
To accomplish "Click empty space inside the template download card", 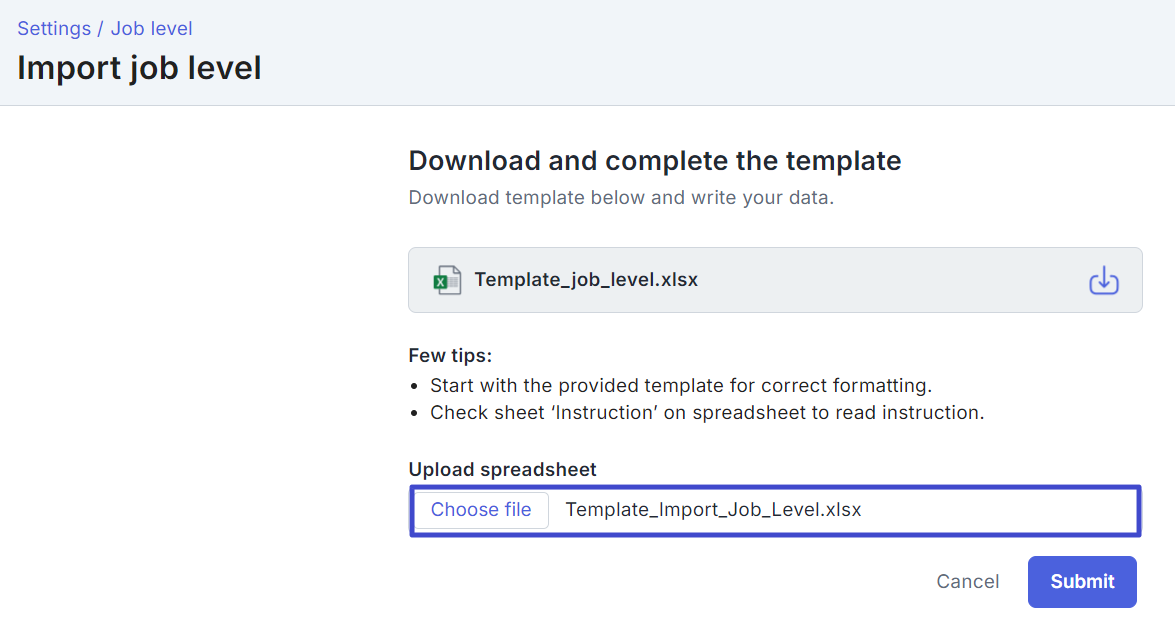I will 892,280.
